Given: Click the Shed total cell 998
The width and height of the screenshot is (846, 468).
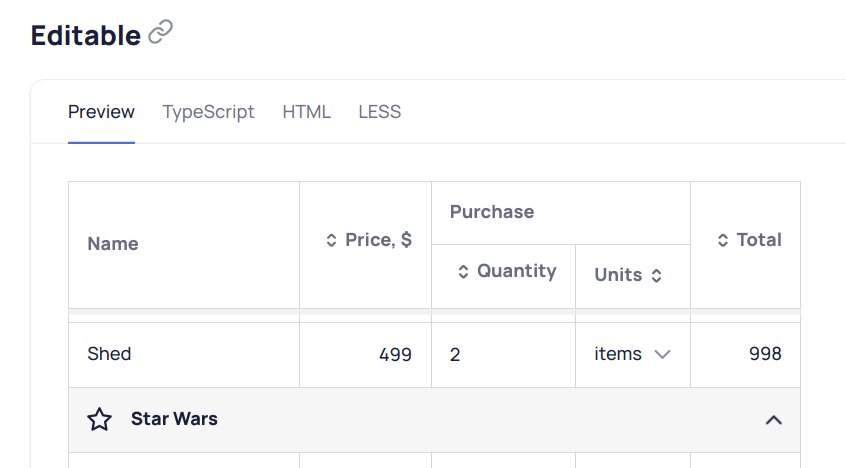Looking at the screenshot, I should pos(765,354).
